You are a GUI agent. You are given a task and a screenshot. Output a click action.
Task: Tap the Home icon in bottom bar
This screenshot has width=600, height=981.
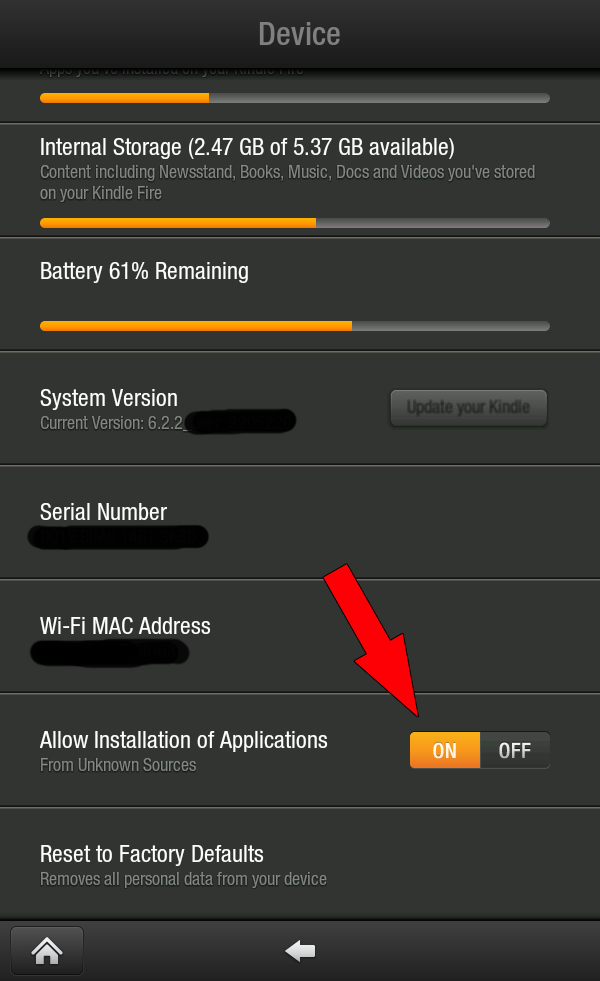click(47, 951)
